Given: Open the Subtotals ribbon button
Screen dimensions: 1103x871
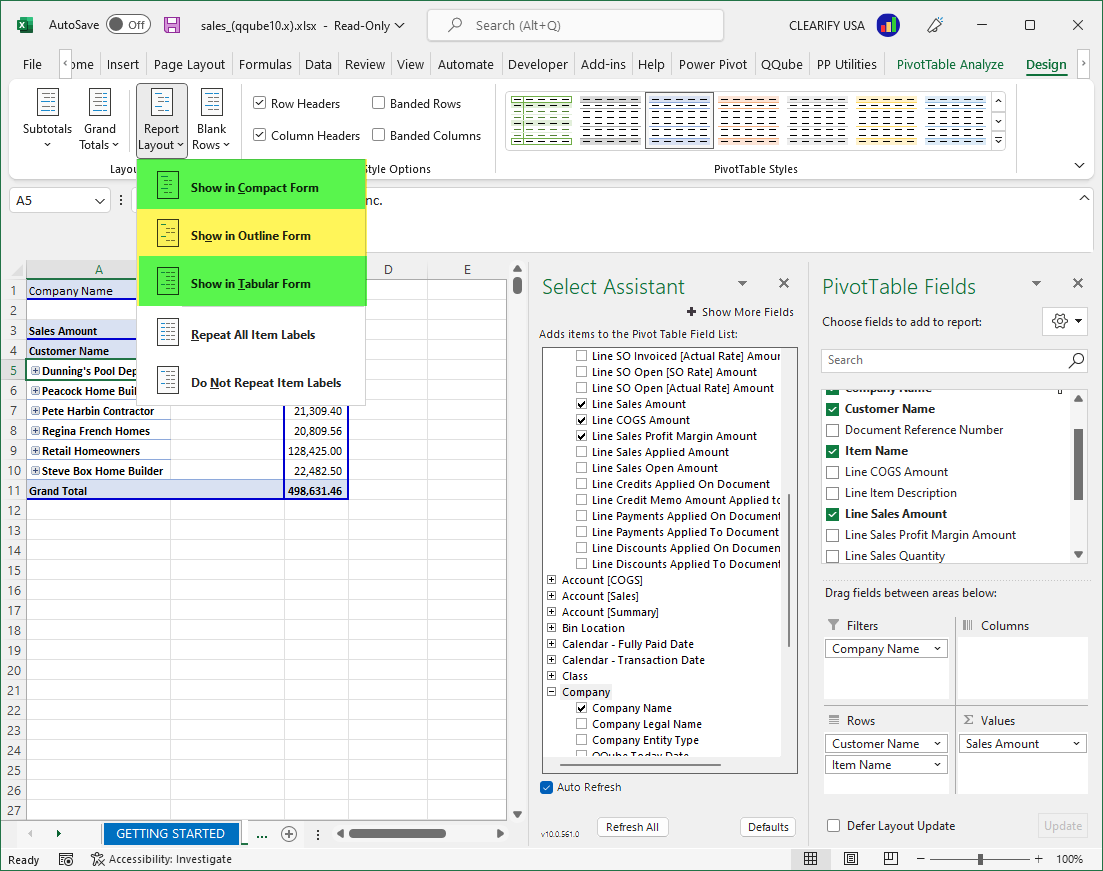Looking at the screenshot, I should click(47, 119).
